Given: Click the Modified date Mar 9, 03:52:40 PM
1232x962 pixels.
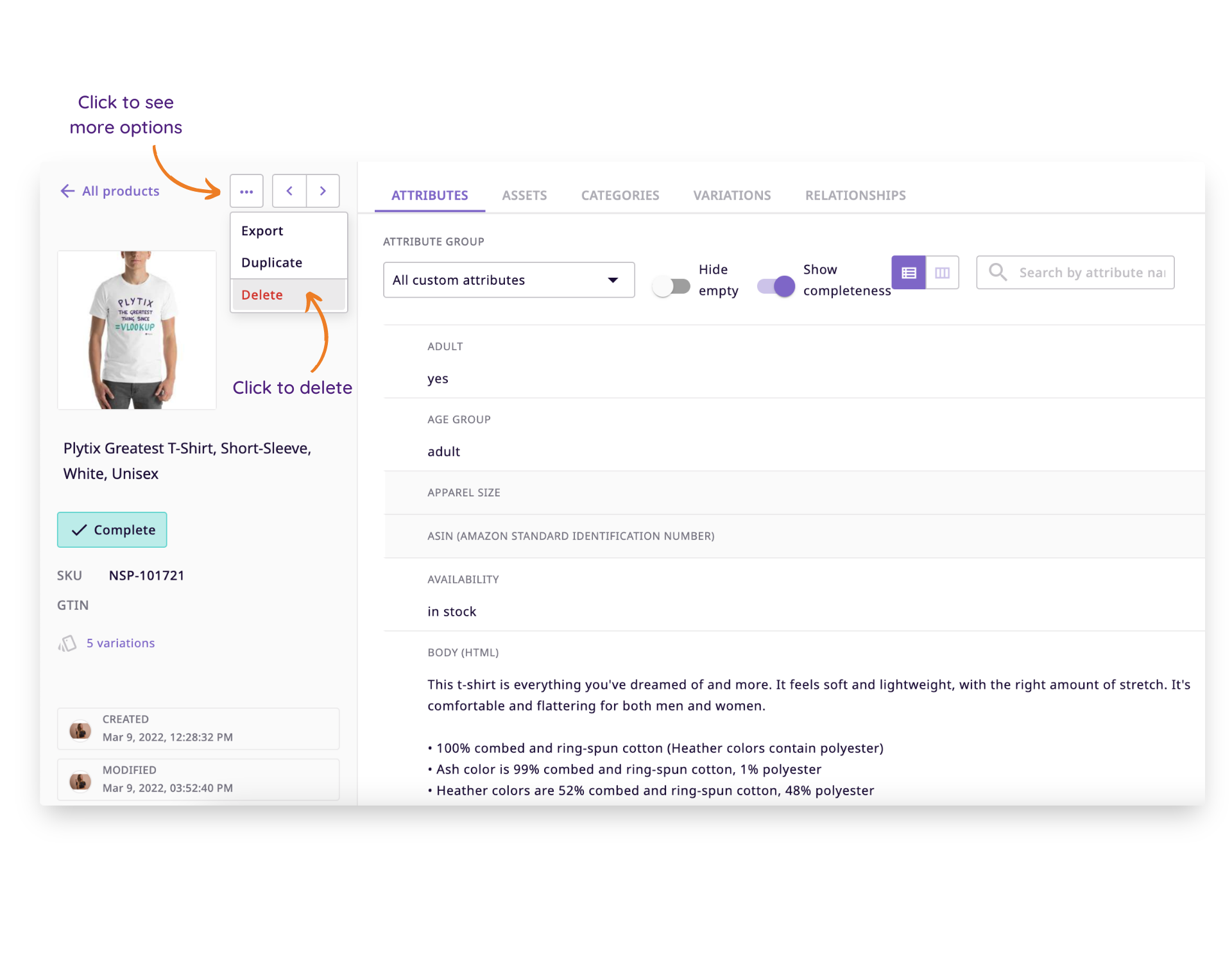Looking at the screenshot, I should [x=167, y=788].
